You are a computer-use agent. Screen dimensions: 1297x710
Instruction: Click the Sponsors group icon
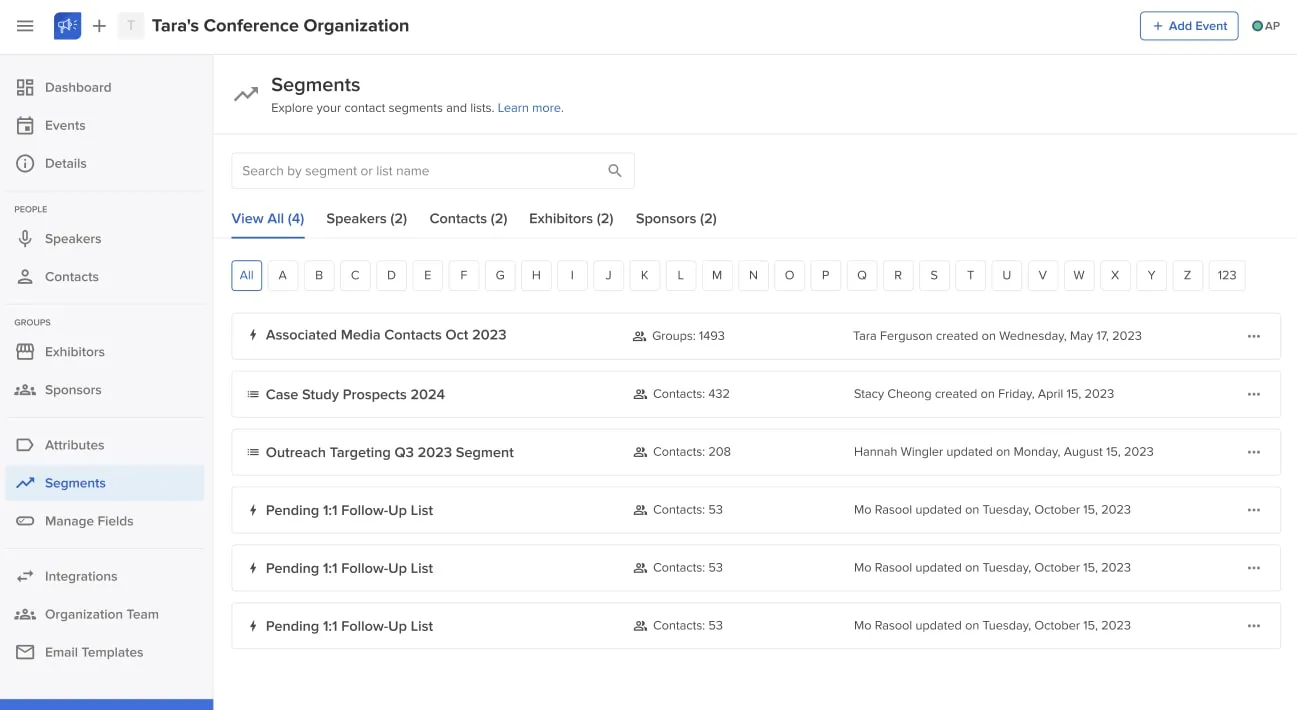click(25, 390)
